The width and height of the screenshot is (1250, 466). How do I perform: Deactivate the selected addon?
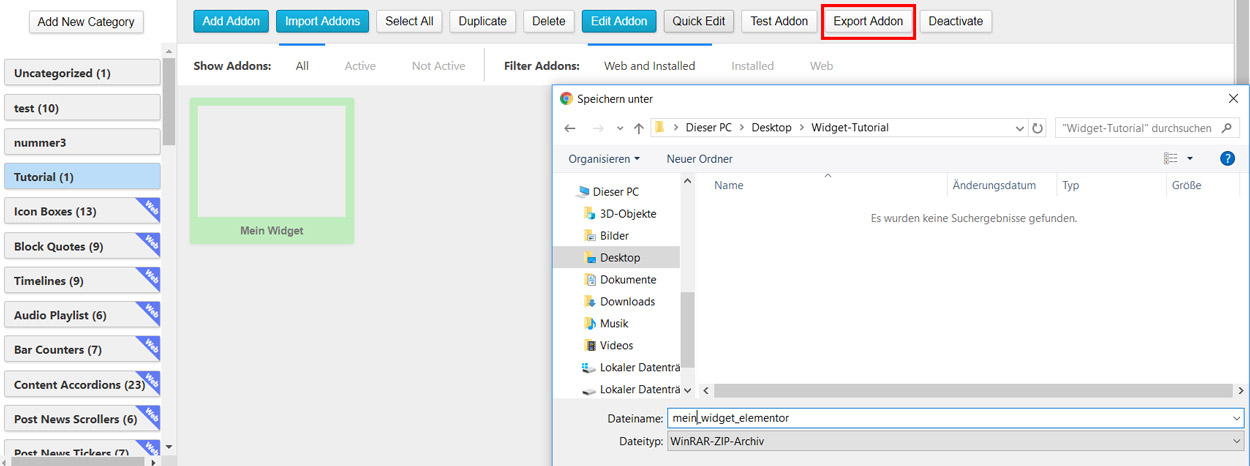pos(956,21)
